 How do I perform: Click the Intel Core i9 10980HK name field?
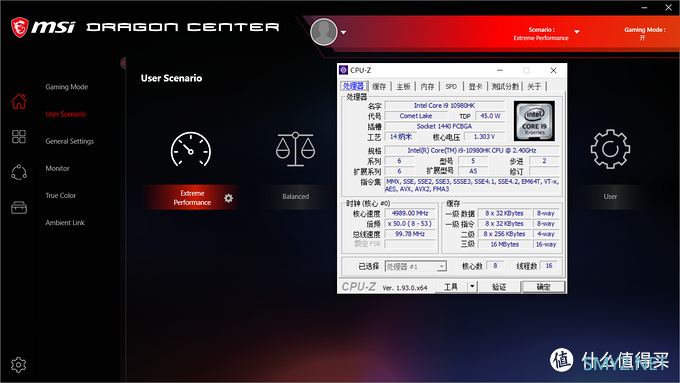click(x=445, y=105)
